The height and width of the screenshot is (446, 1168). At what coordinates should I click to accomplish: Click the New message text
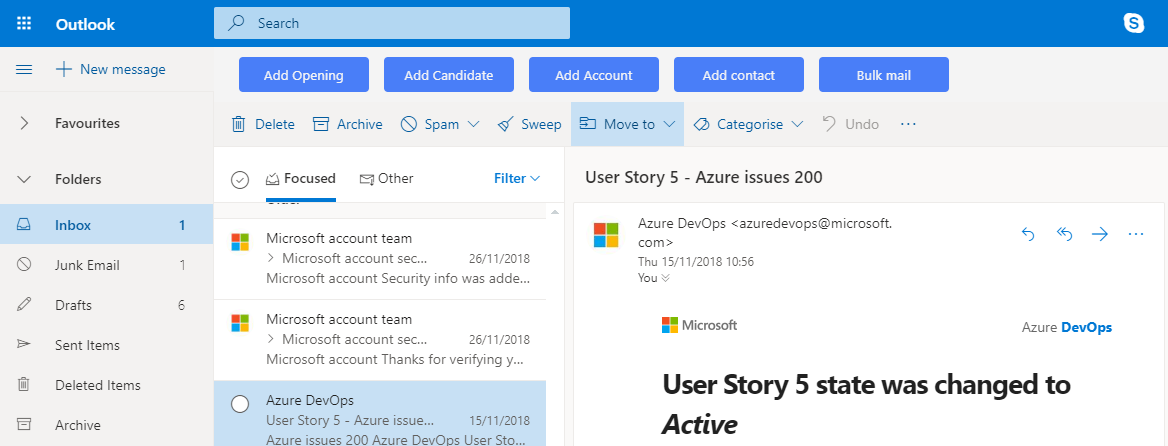123,69
